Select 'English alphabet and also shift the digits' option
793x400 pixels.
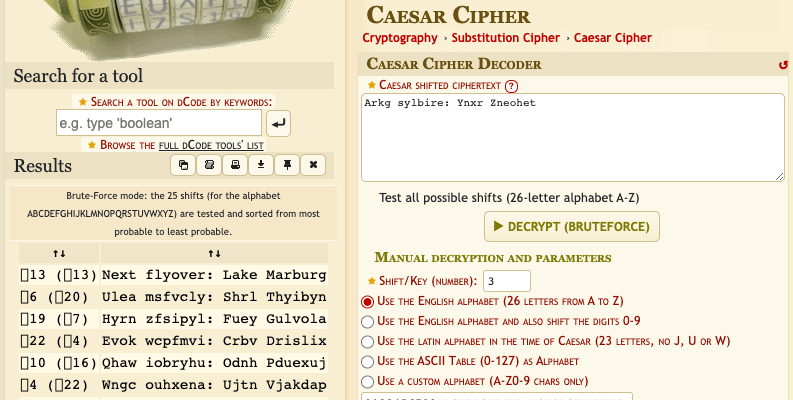[x=368, y=322]
